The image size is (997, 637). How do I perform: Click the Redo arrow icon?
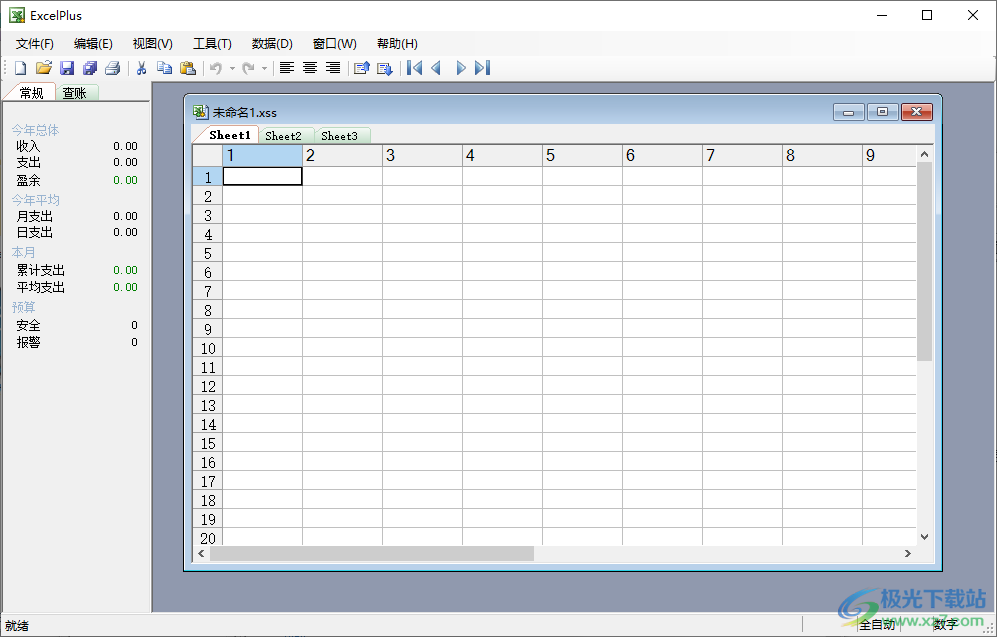coord(249,68)
